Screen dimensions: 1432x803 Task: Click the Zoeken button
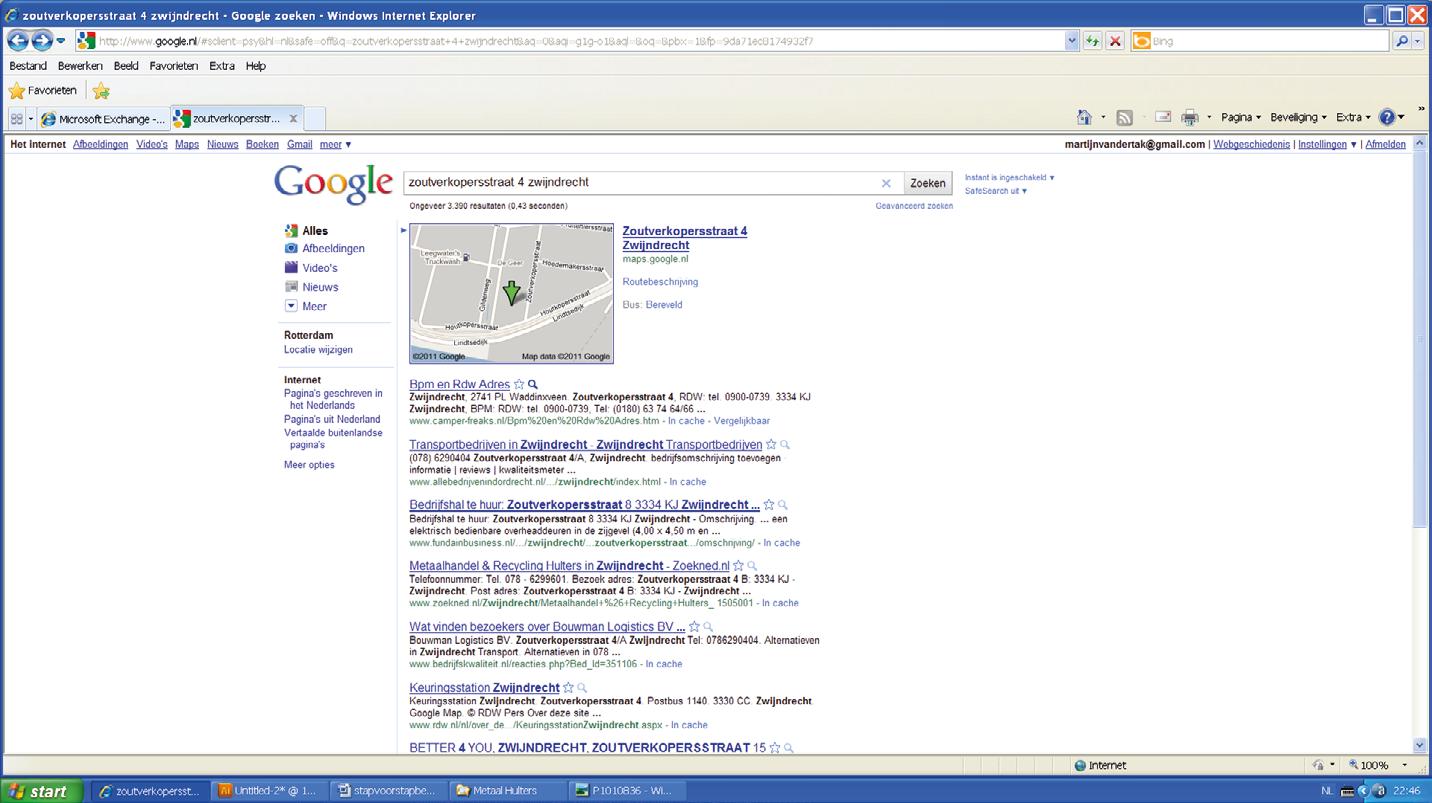point(927,183)
